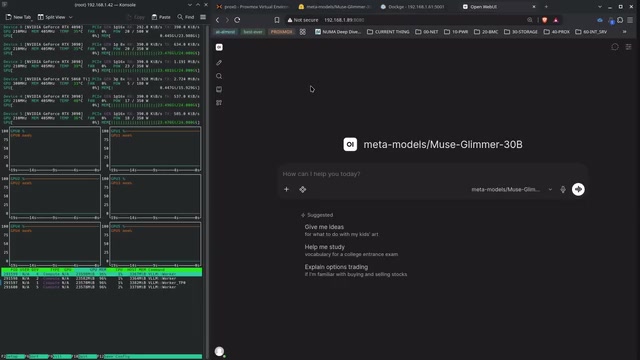Open the 60-INT_SRV bookmark folder
This screenshot has width=640, height=360.
click(591, 32)
